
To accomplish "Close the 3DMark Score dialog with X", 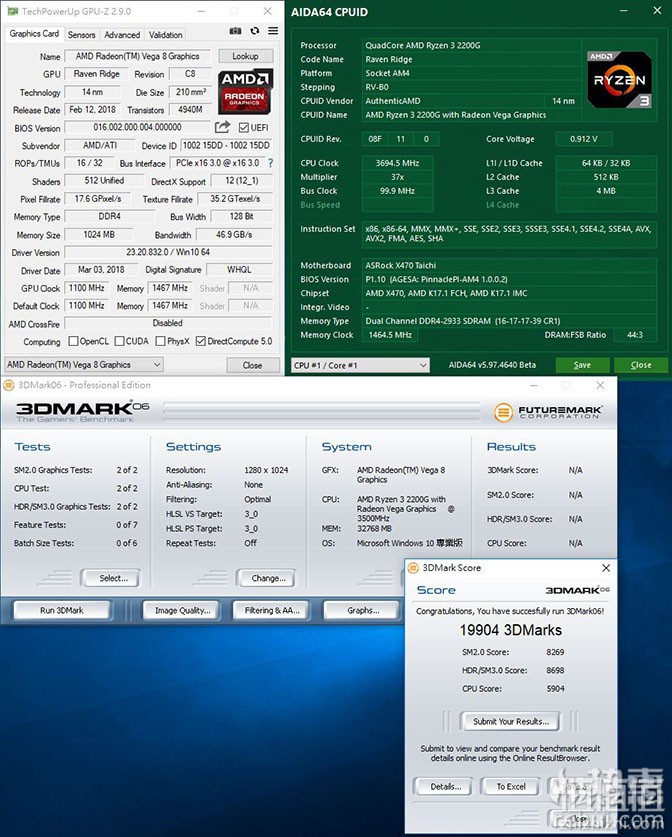I will tap(606, 568).
